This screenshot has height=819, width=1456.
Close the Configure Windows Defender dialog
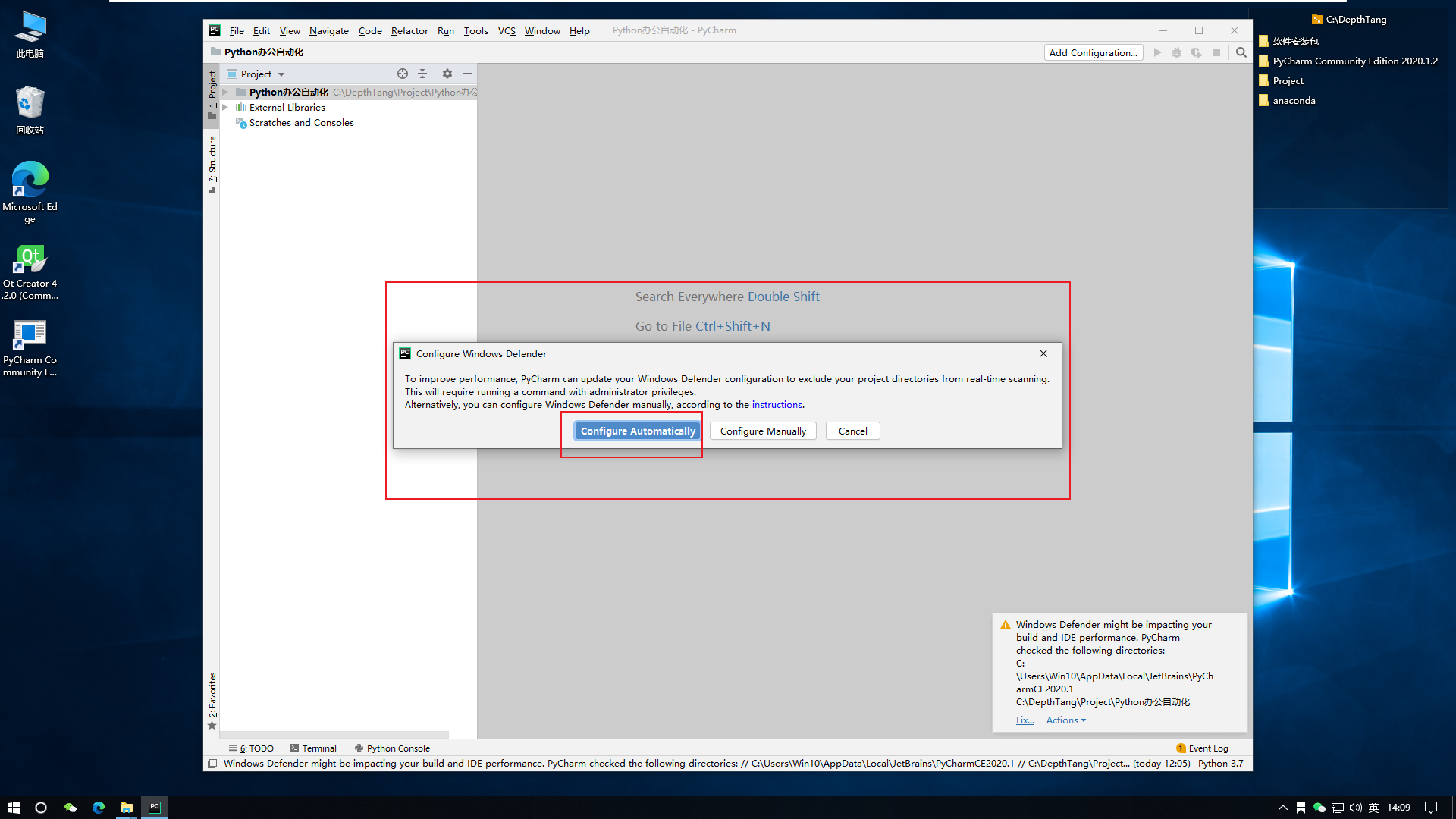tap(1043, 353)
